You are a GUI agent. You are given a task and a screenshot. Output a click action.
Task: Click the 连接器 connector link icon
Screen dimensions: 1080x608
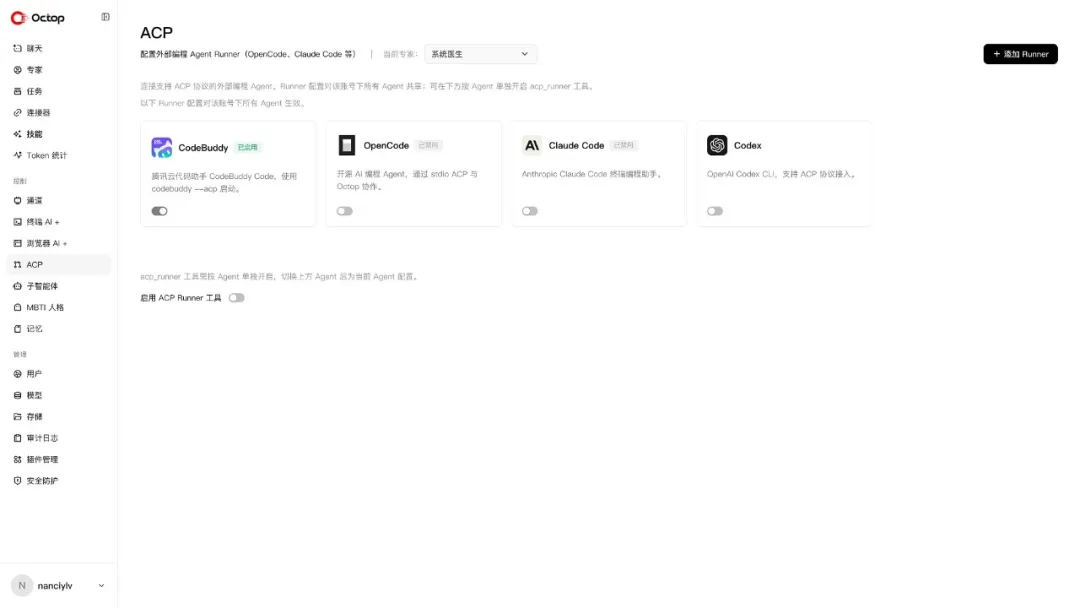click(x=17, y=112)
